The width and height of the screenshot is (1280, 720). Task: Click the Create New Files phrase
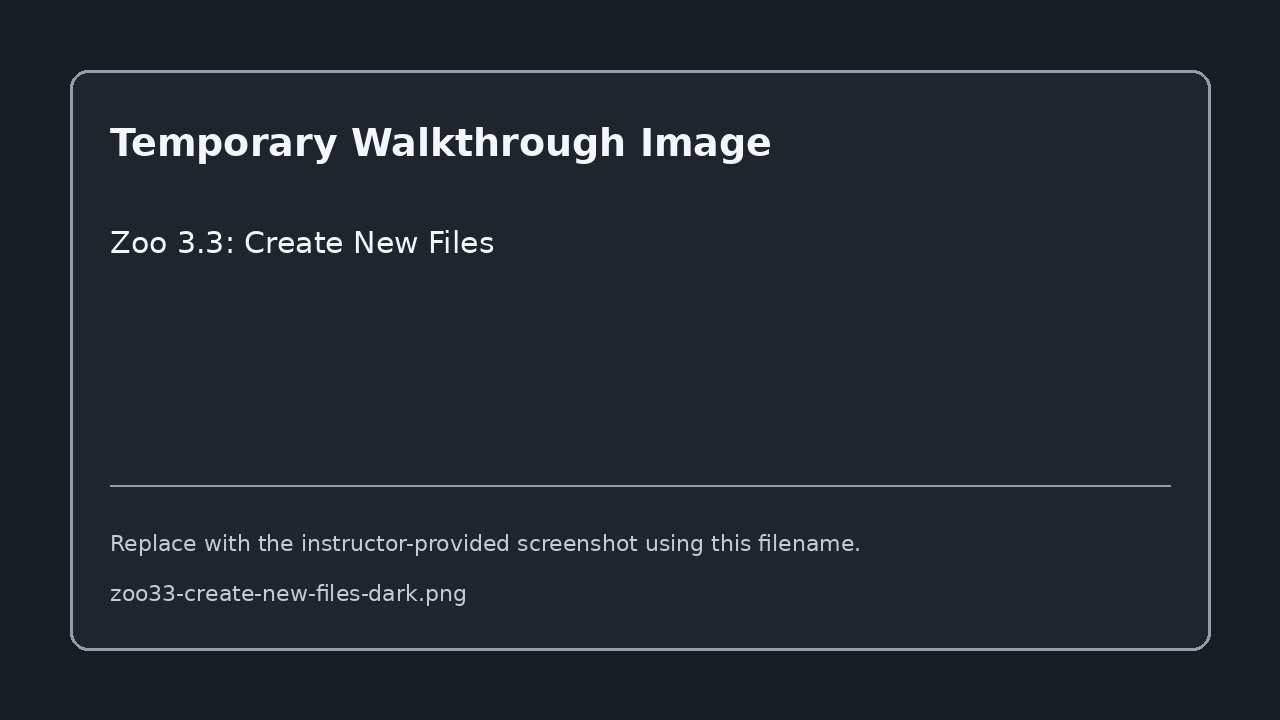[x=369, y=243]
